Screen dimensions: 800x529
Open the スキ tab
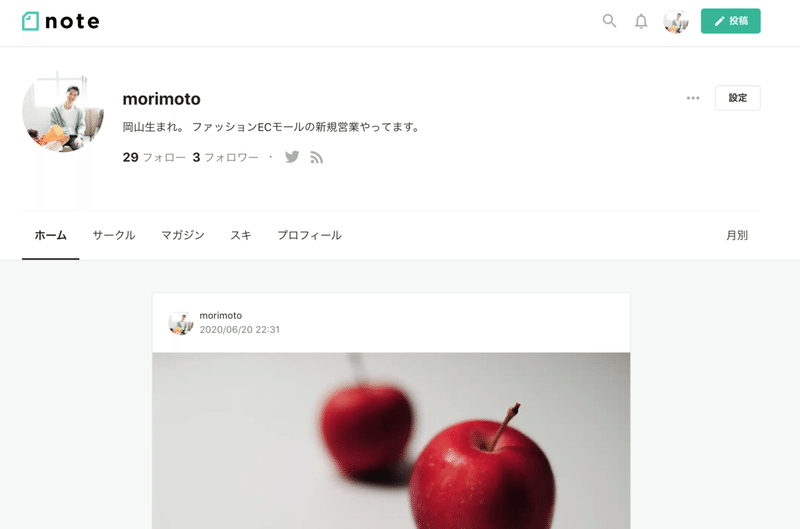point(241,236)
